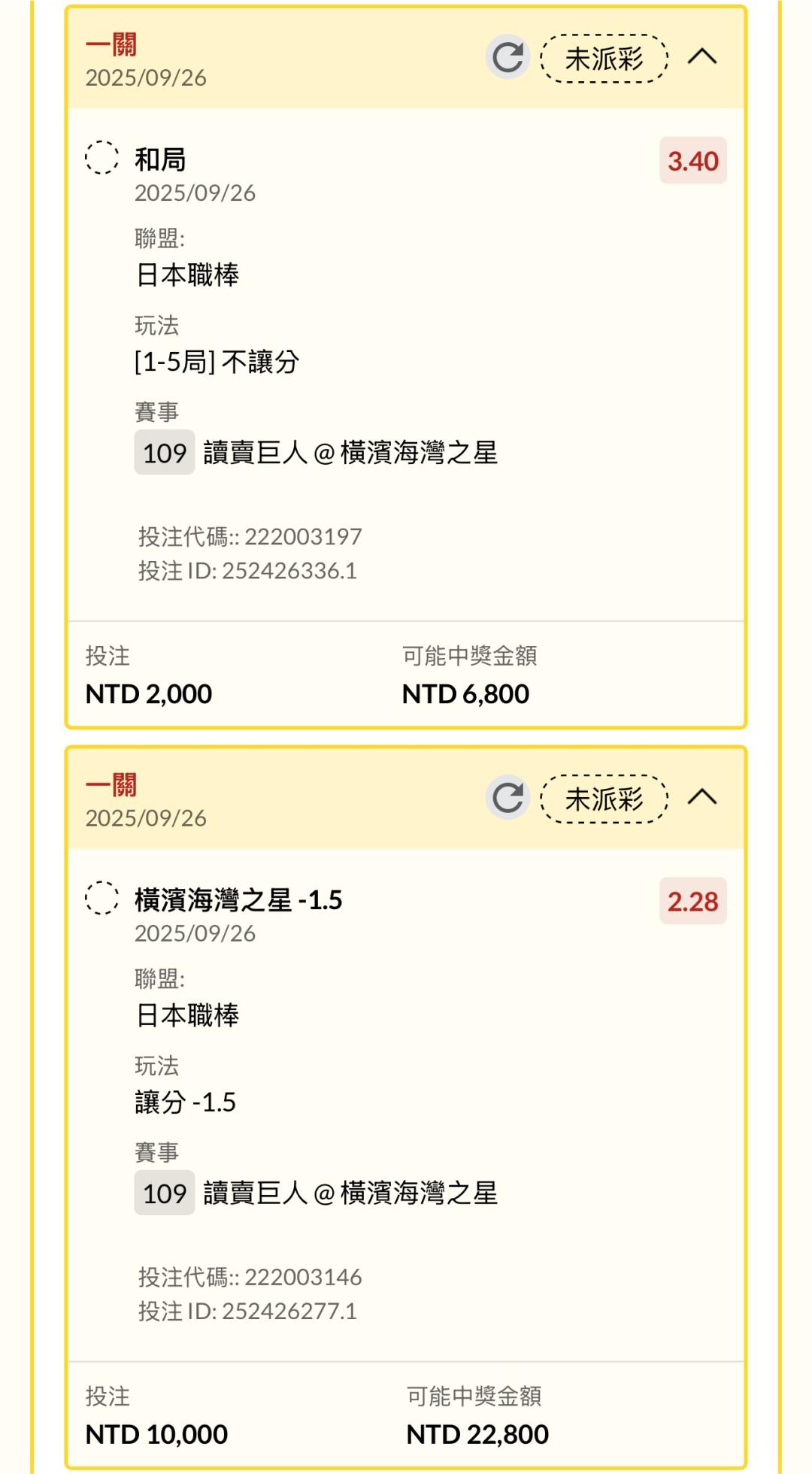
Task: Tap the NTD 6,800 possible winnings amount
Action: (x=465, y=693)
